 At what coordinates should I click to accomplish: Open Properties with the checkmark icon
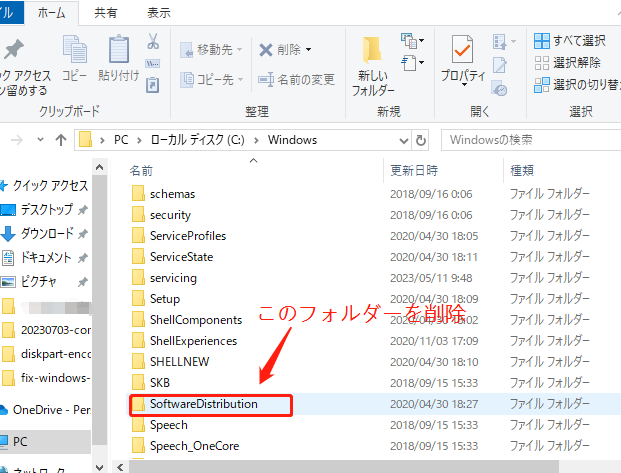click(462, 49)
